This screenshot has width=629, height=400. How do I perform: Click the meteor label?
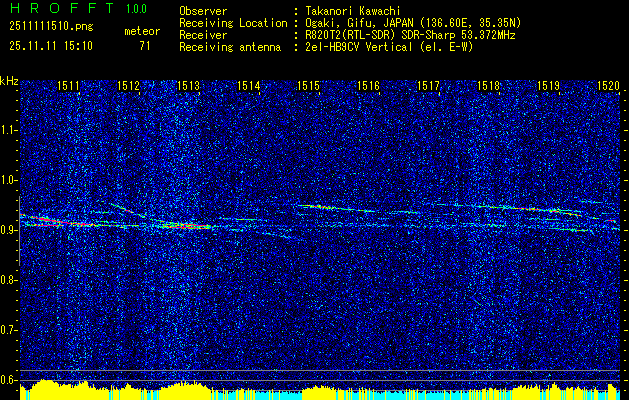[x=142, y=31]
